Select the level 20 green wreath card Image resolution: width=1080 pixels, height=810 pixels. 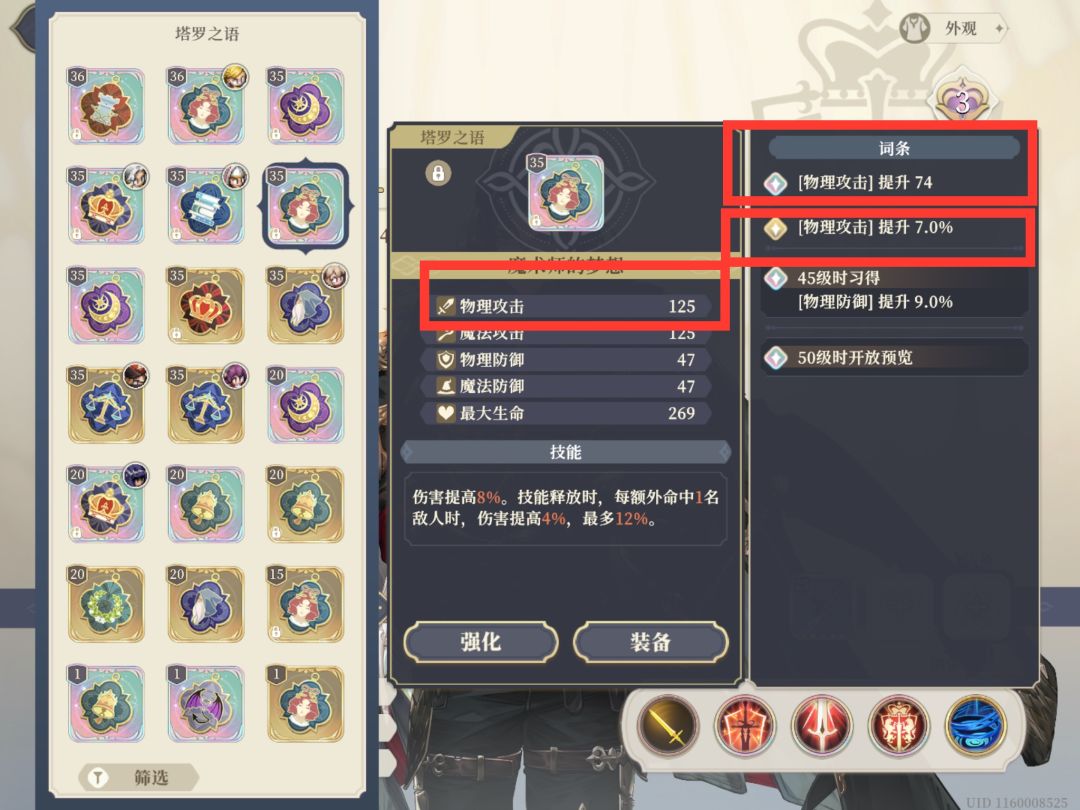106,604
